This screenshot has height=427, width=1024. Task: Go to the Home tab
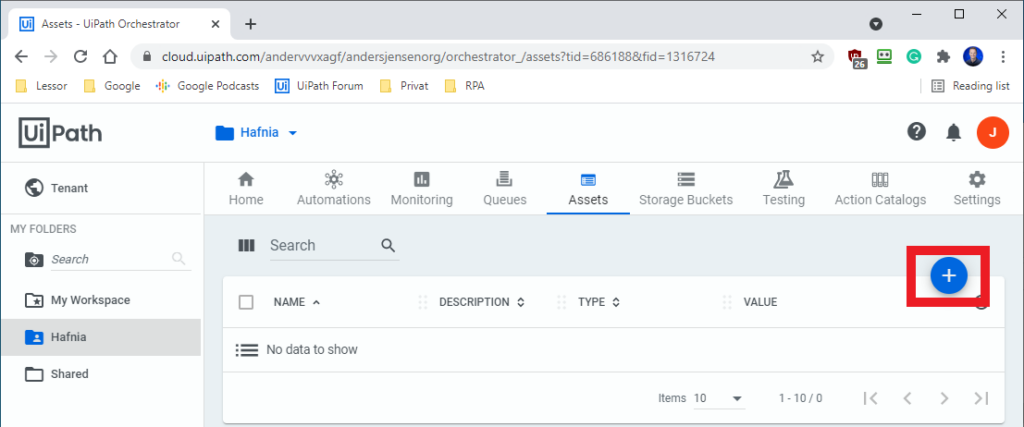click(246, 189)
